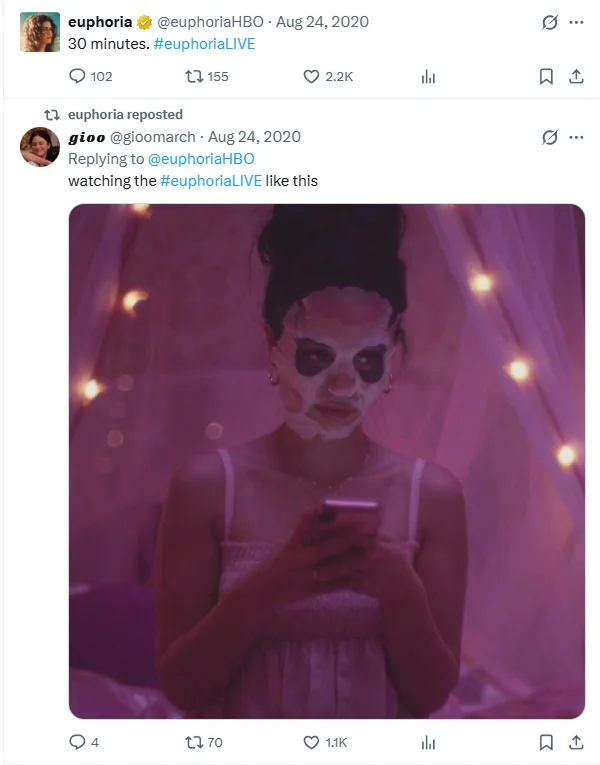Open the face mask image in gioo's post
Viewport: 600px width, 765px height.
tap(326, 461)
